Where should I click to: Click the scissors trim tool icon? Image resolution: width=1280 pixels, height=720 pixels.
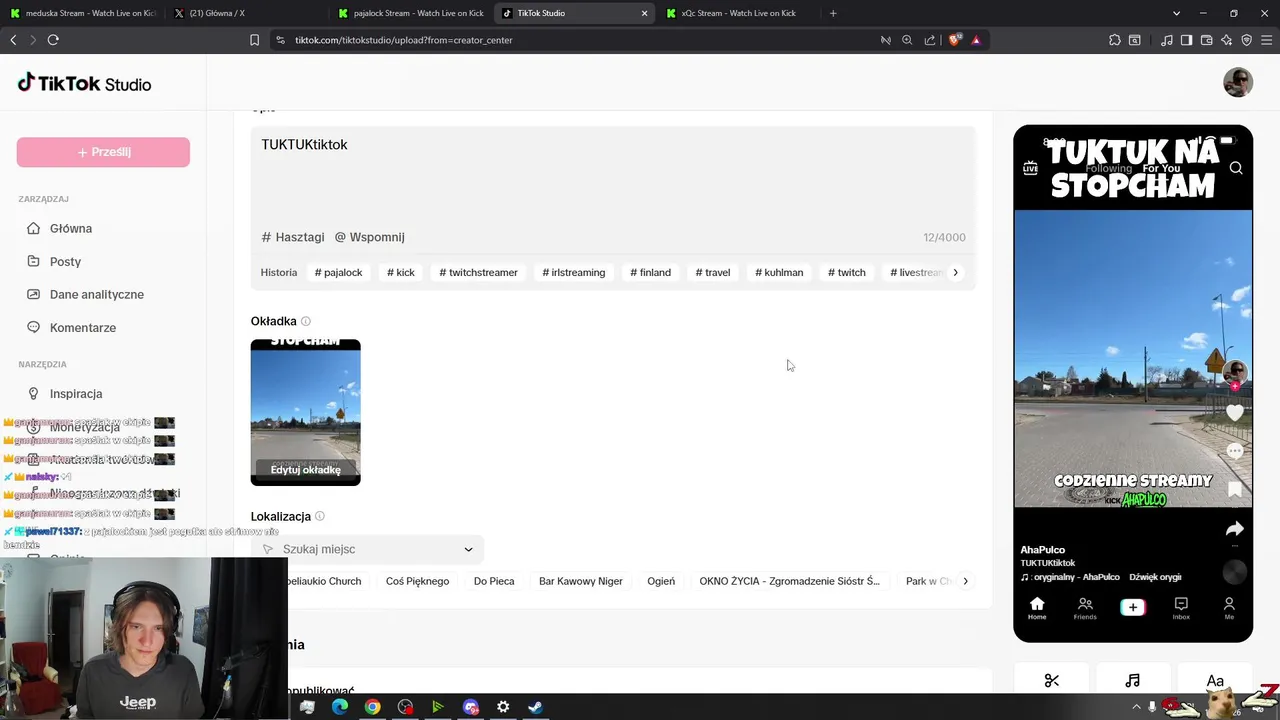tap(1052, 681)
